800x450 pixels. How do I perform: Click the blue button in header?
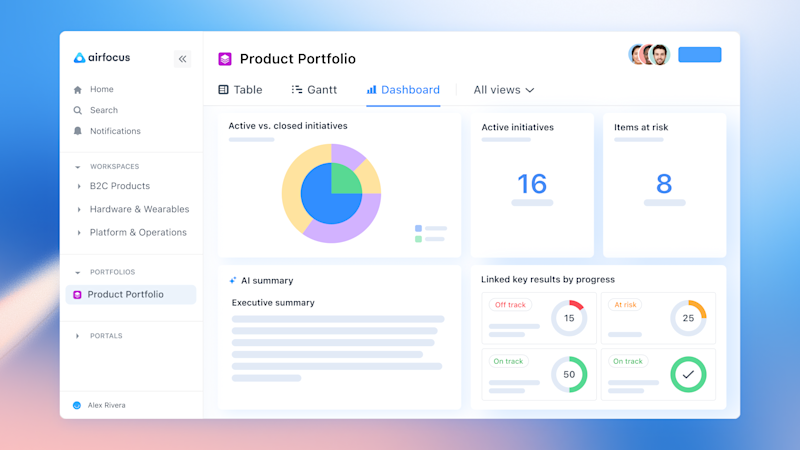(699, 55)
